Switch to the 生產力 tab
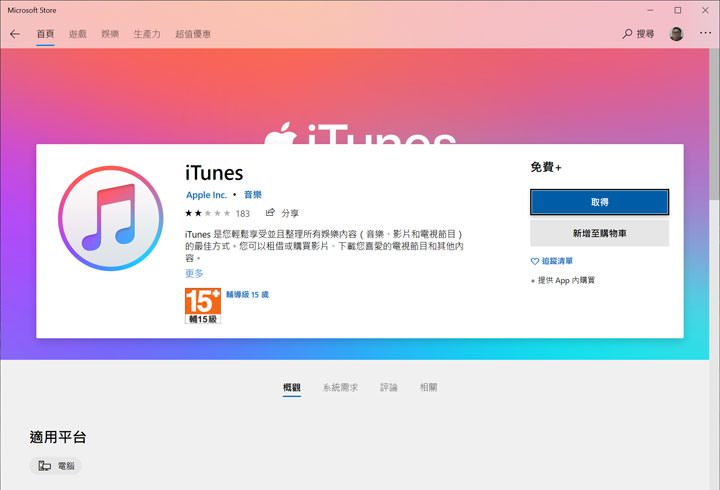The height and width of the screenshot is (490, 720). click(x=147, y=34)
